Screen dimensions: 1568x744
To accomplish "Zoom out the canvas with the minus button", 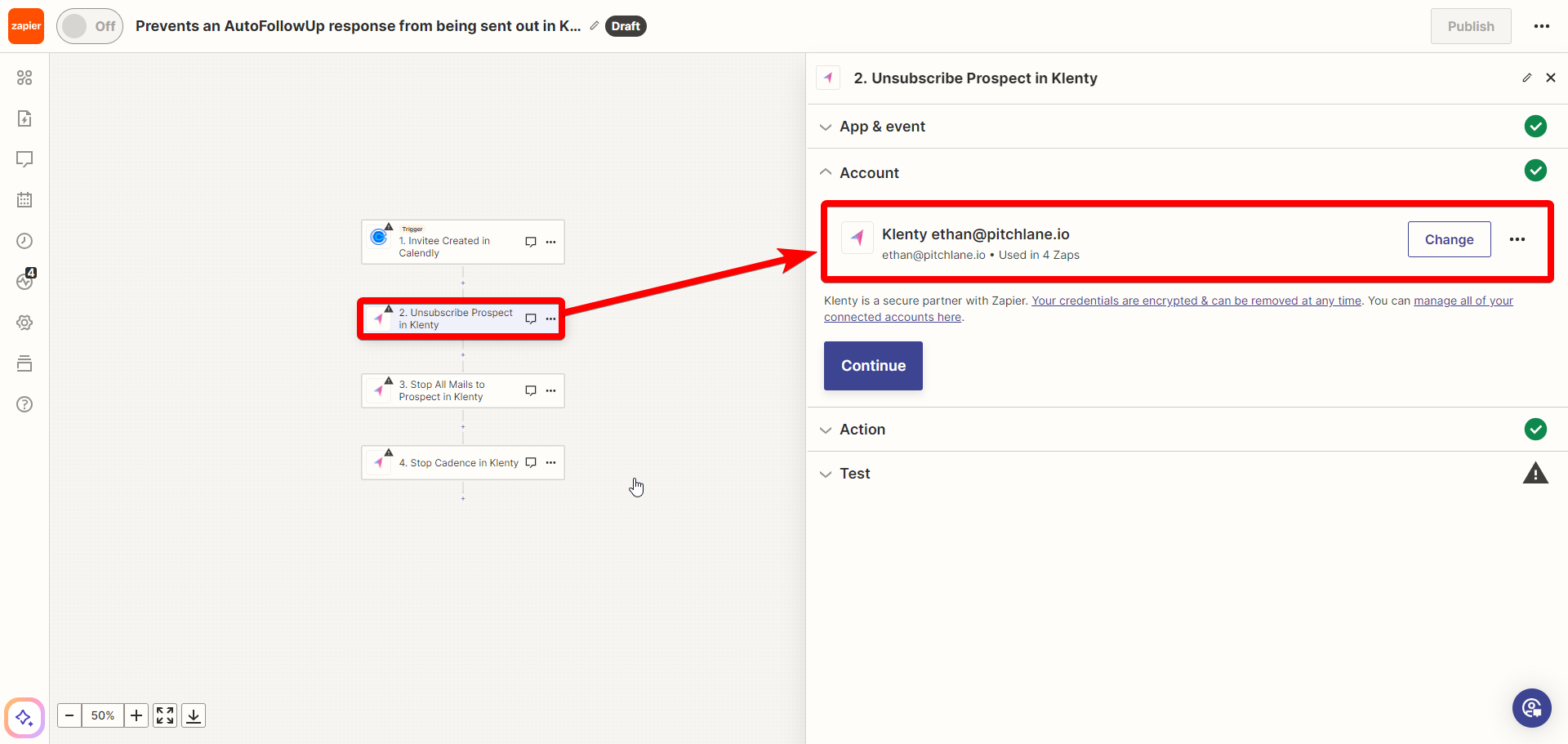I will pos(69,715).
